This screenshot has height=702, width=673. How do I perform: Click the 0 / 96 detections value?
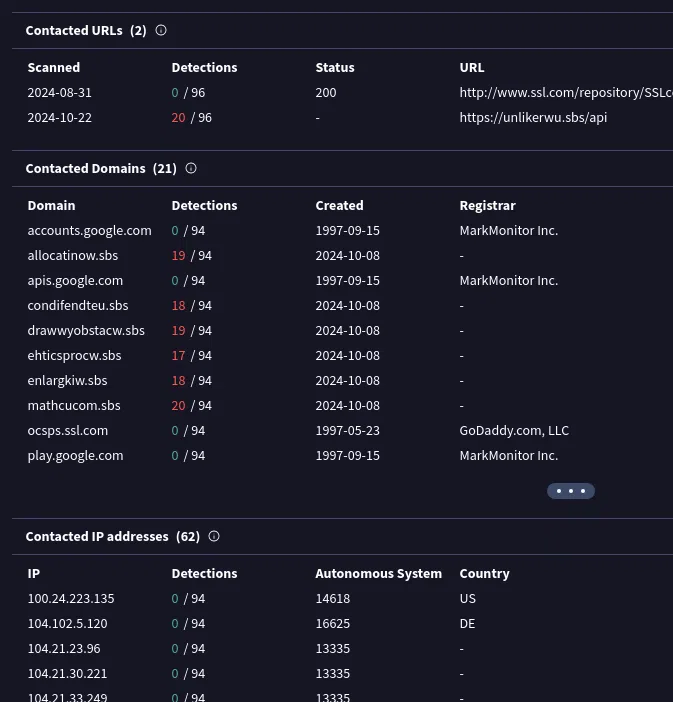[189, 93]
